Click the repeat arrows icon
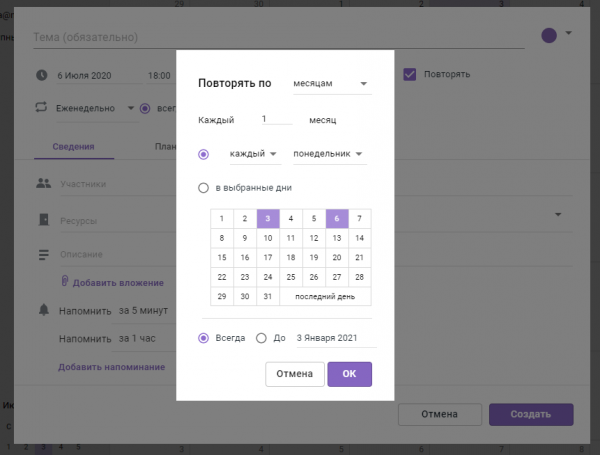Image resolution: width=600 pixels, height=455 pixels. tap(42, 108)
